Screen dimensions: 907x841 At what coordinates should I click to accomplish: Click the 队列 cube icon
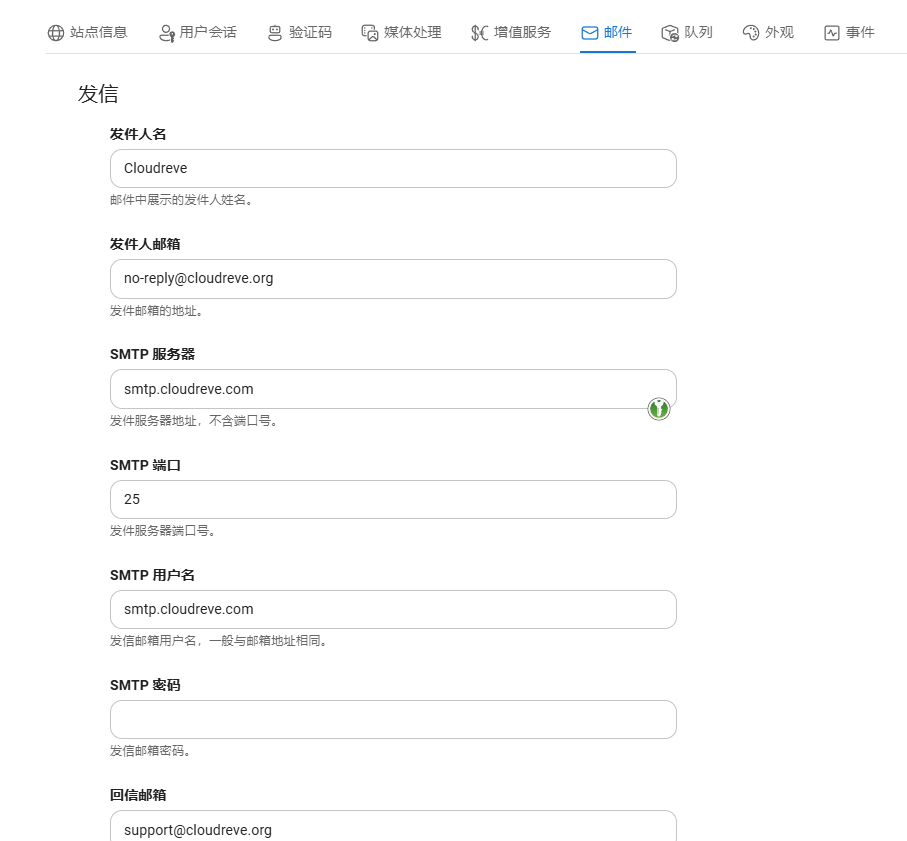coord(670,33)
